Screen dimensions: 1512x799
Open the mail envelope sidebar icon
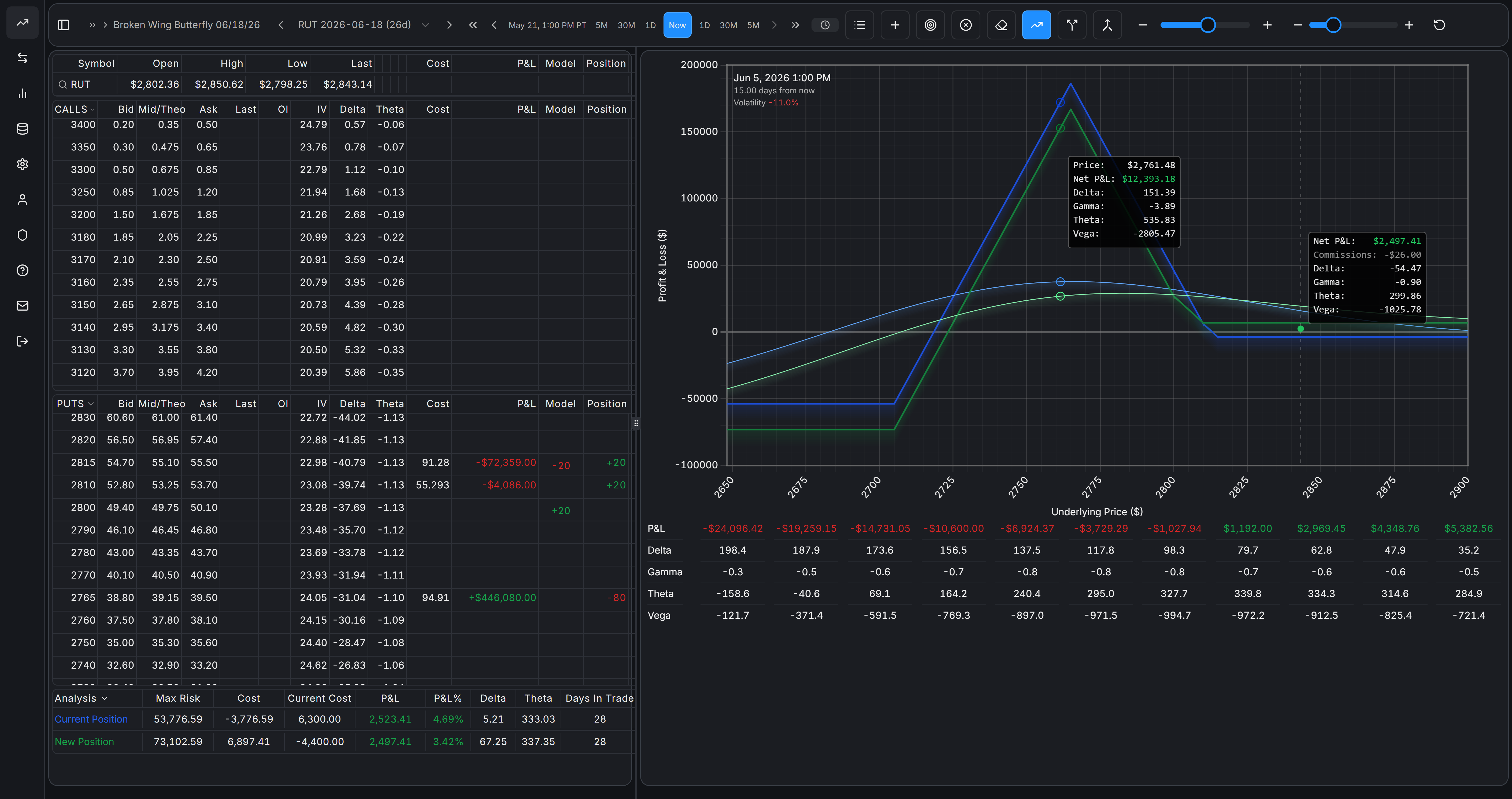22,305
